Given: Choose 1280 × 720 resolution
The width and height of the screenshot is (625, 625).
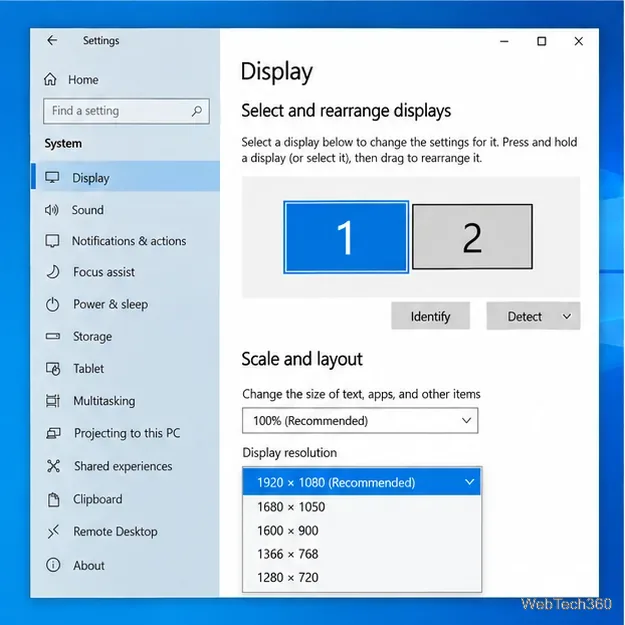Looking at the screenshot, I should point(362,578).
